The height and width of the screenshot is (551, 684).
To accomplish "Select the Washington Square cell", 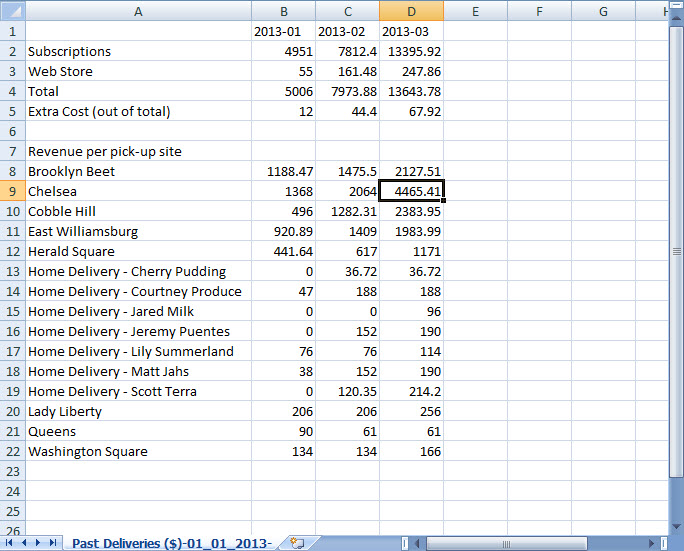I will pyautogui.click(x=138, y=451).
